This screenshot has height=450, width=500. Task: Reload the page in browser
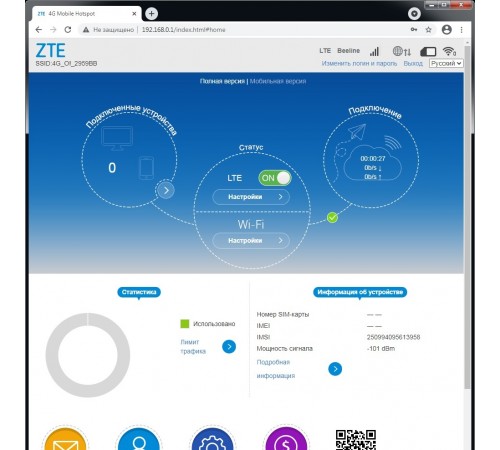click(68, 30)
